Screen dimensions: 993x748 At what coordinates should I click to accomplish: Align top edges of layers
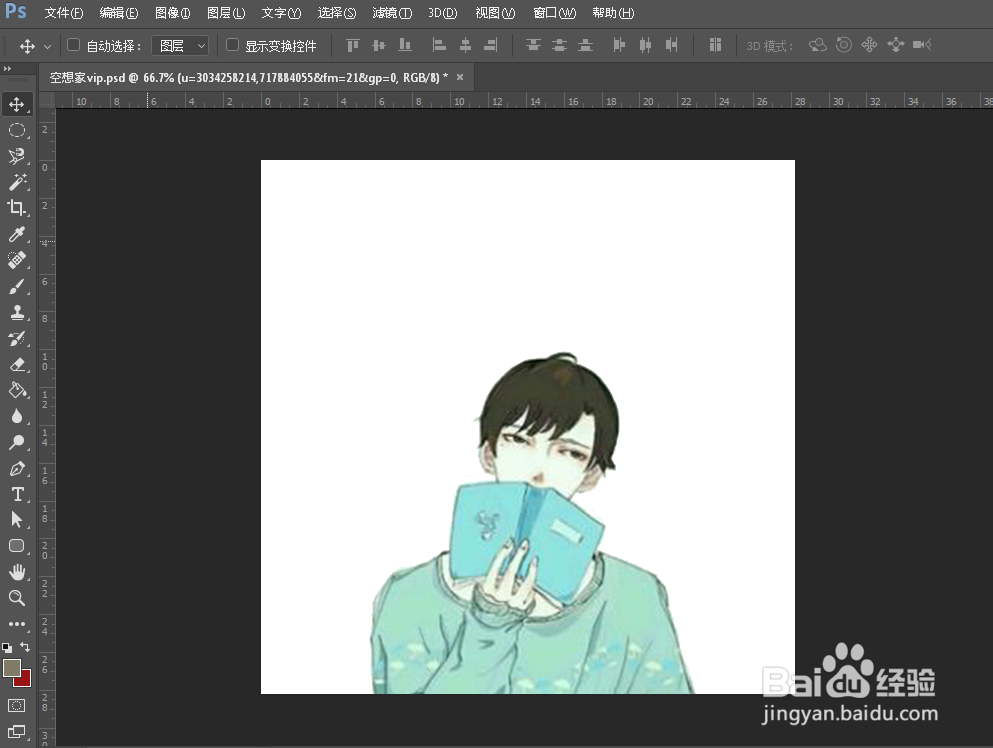tap(353, 45)
